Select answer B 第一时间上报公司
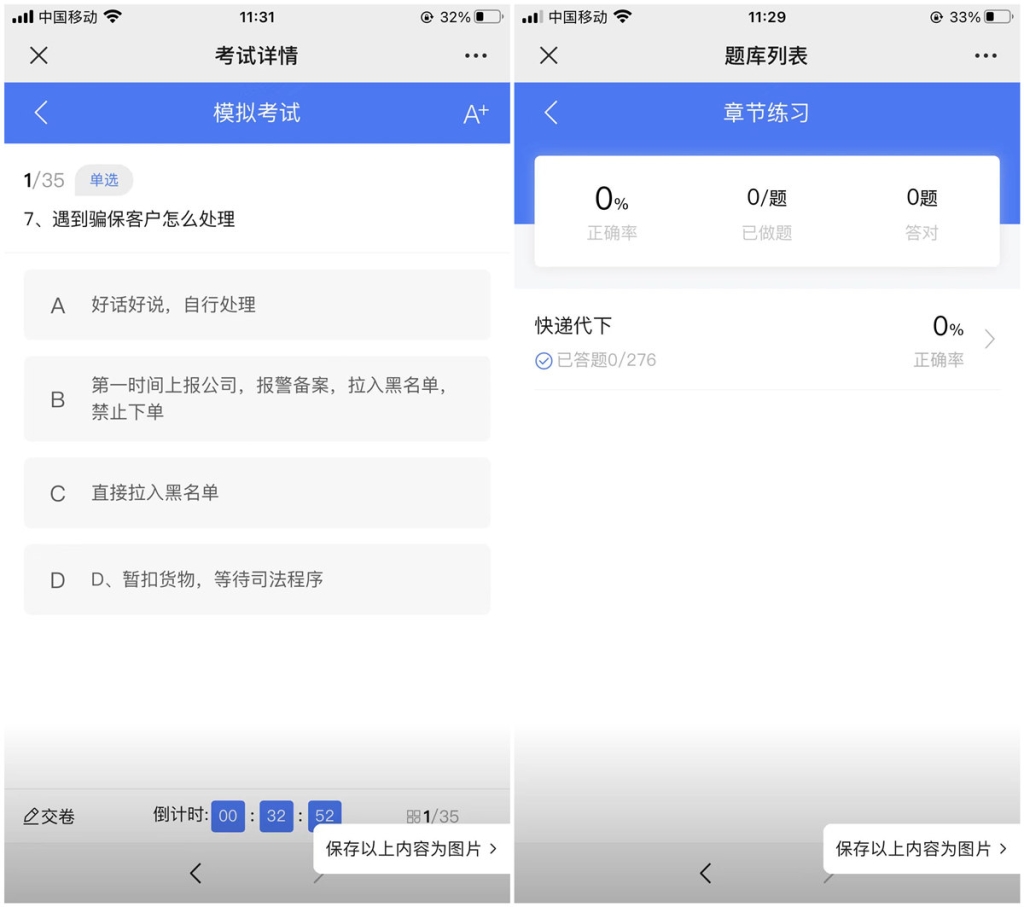The height and width of the screenshot is (907, 1024). [257, 399]
